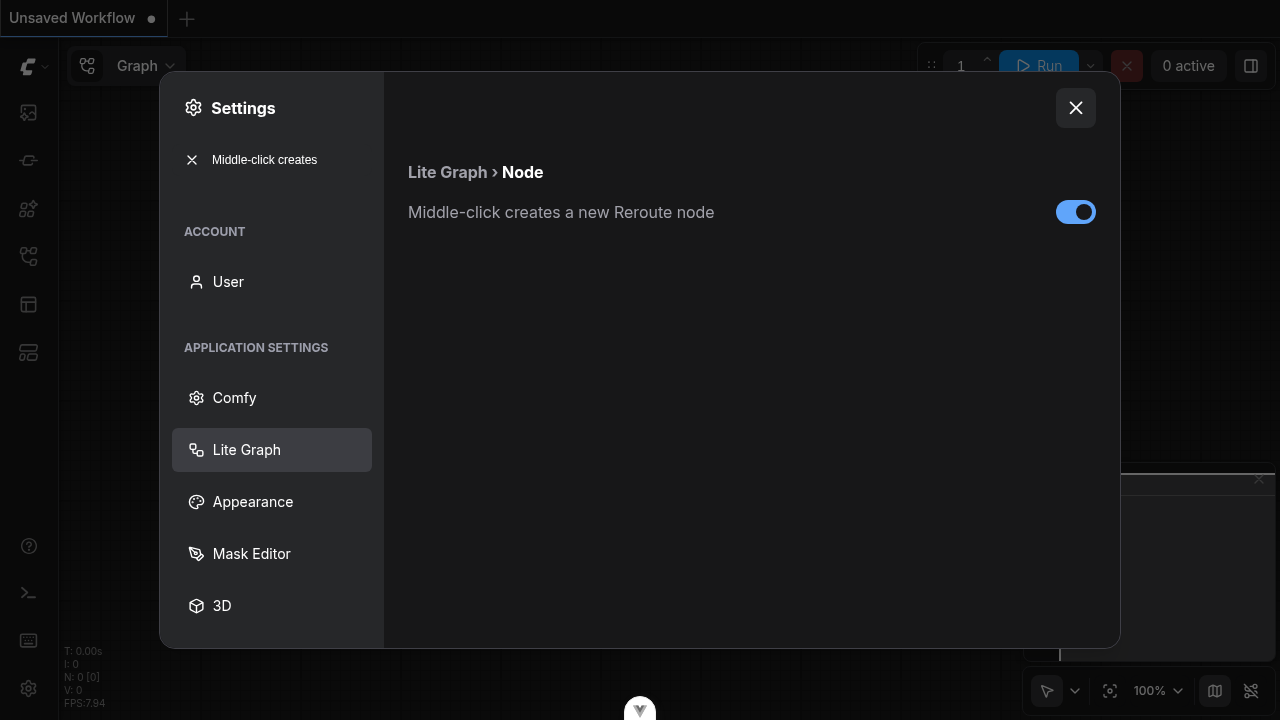
Task: Open the keyboard shortcuts panel icon
Action: pos(28,641)
